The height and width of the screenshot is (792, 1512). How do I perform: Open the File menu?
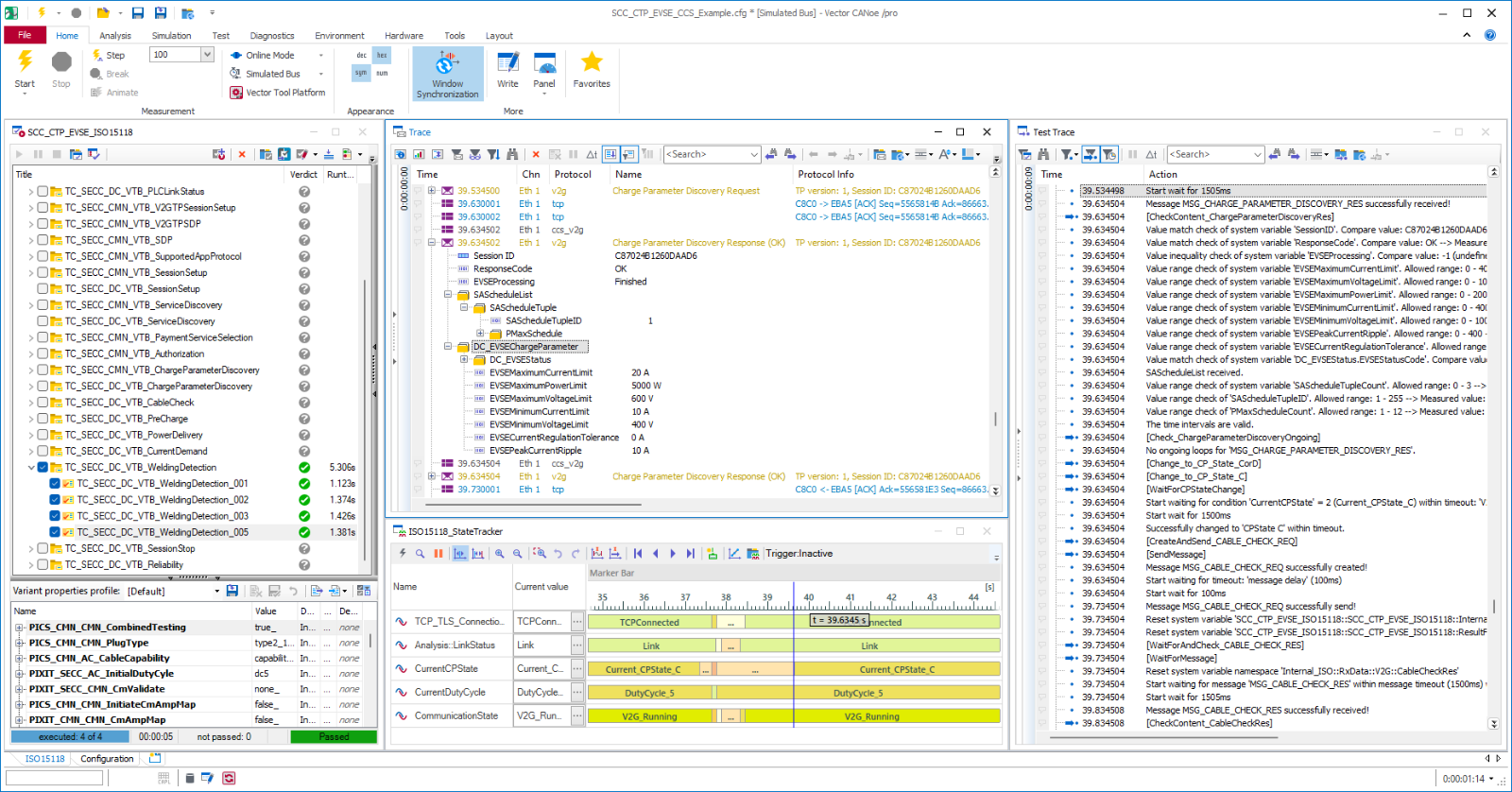point(25,35)
